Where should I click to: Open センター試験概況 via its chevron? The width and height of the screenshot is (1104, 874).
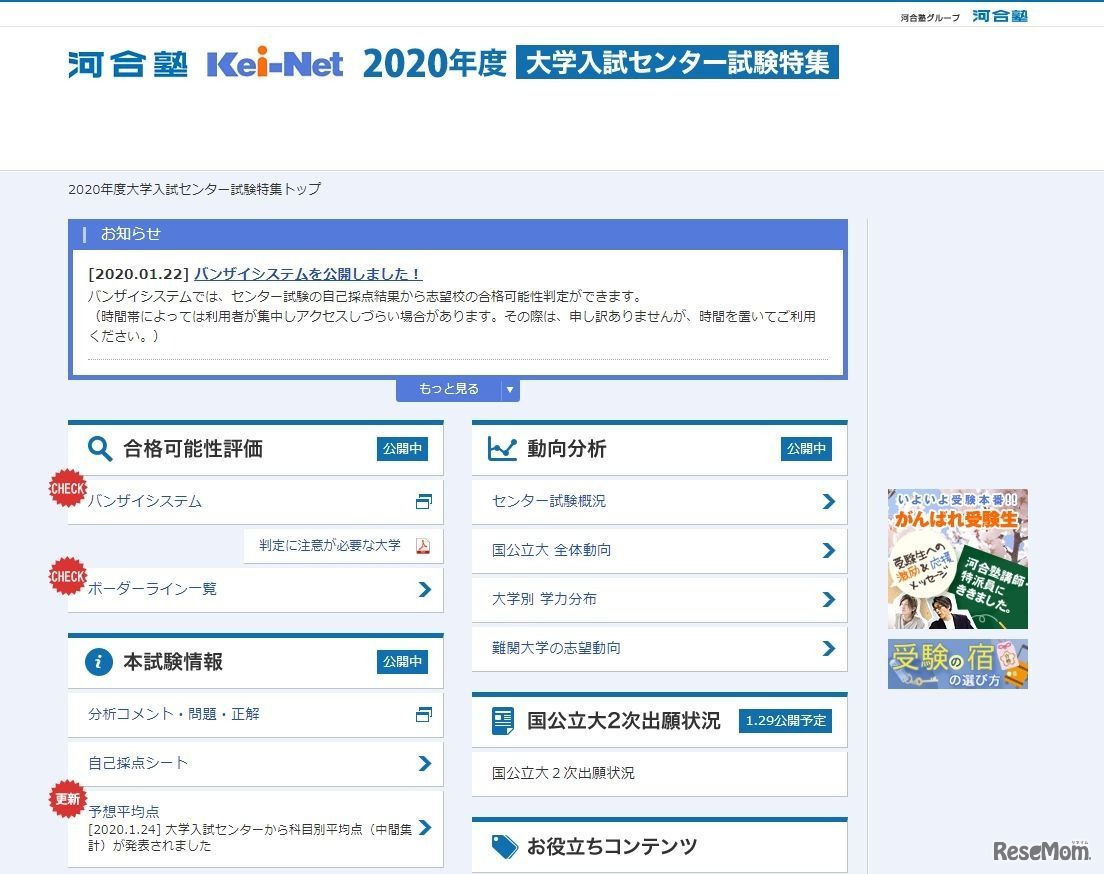click(x=828, y=501)
